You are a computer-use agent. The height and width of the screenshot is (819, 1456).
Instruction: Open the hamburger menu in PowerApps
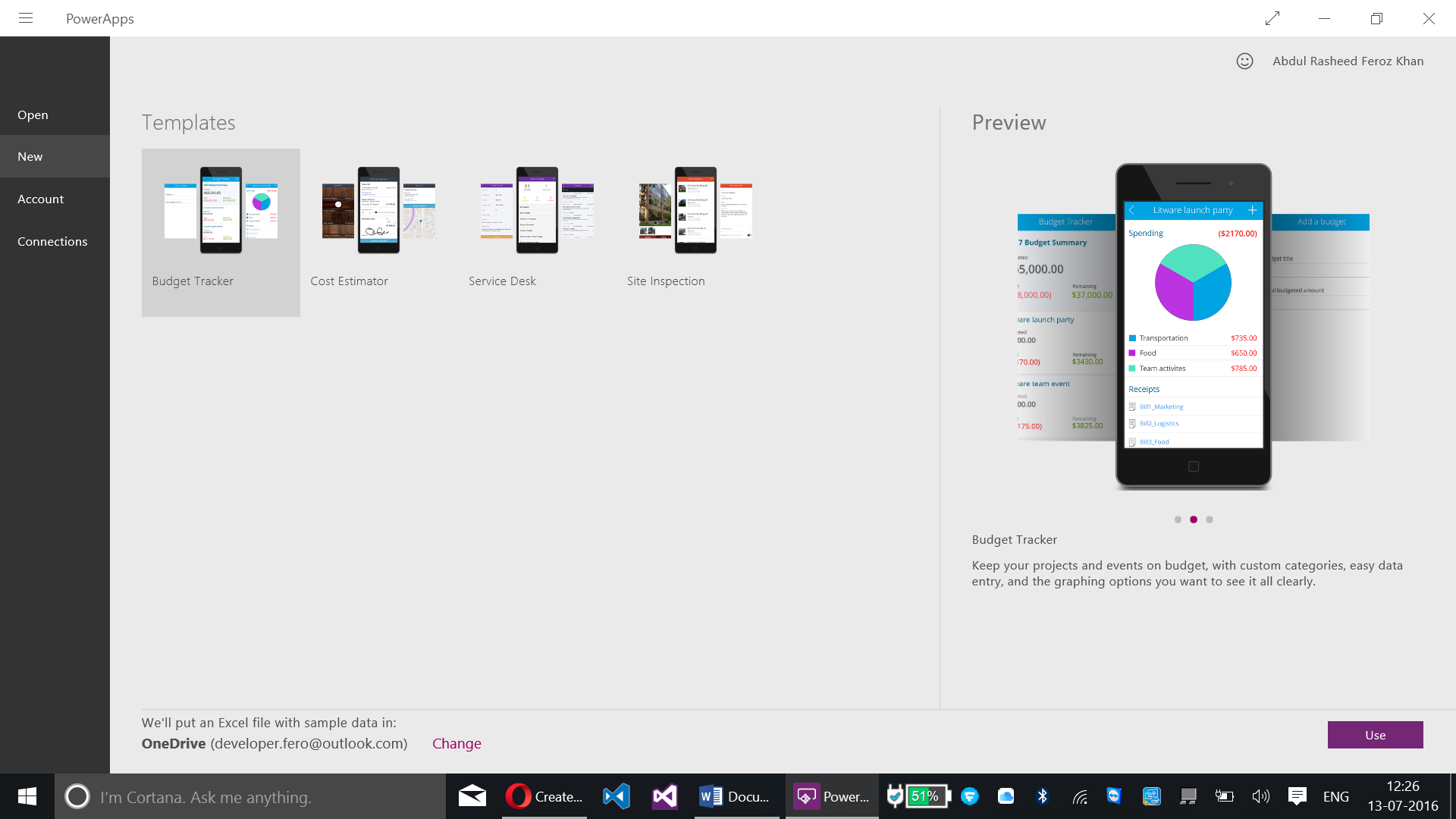(26, 18)
